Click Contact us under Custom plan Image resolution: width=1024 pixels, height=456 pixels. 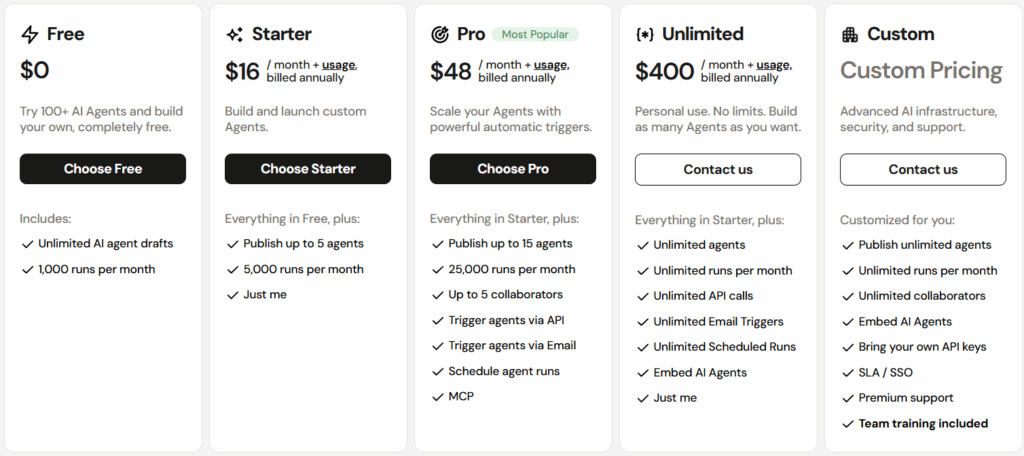point(923,170)
